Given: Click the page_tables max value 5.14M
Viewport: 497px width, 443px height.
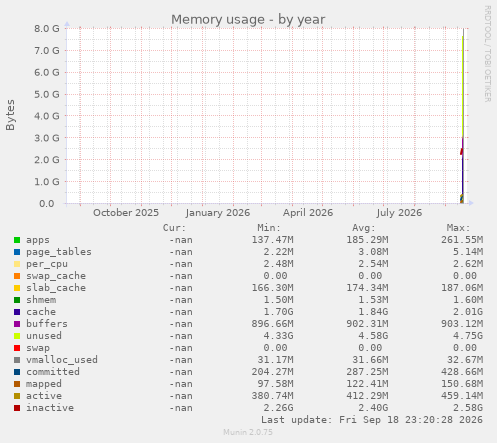Looking at the screenshot, I should click(x=468, y=252).
